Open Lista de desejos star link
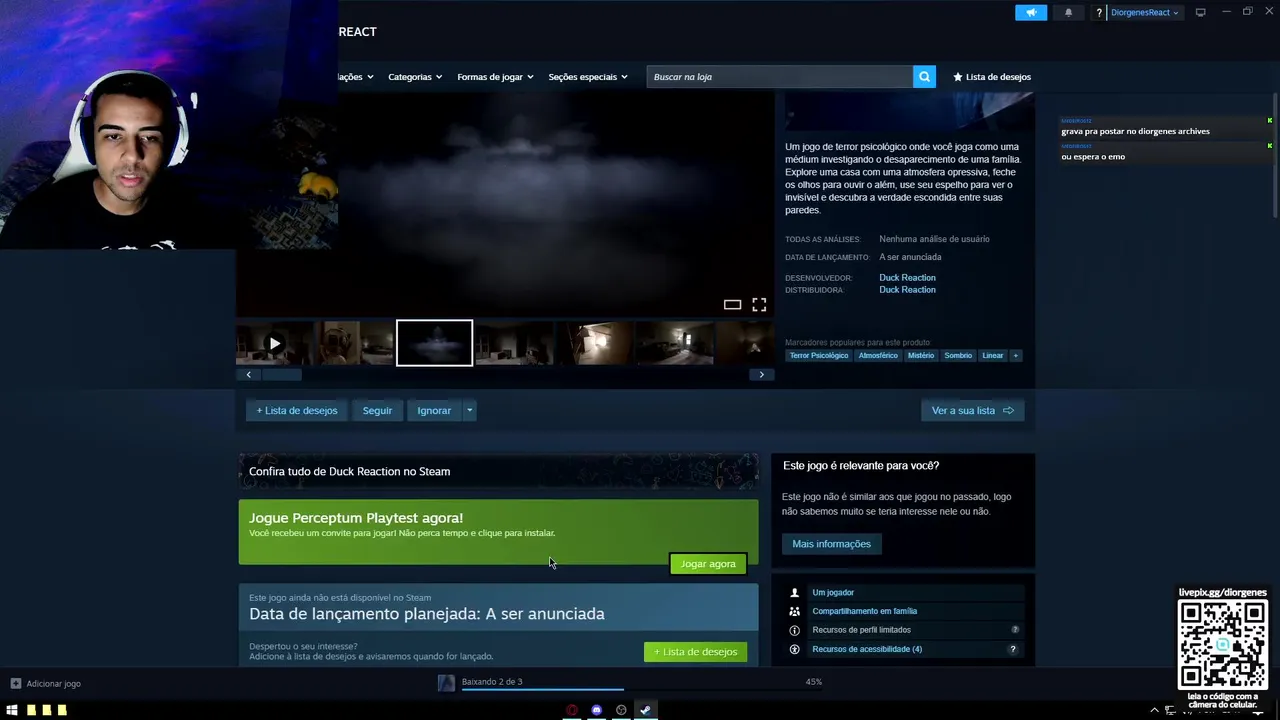Screen dimensions: 1280x720 click(x=992, y=76)
